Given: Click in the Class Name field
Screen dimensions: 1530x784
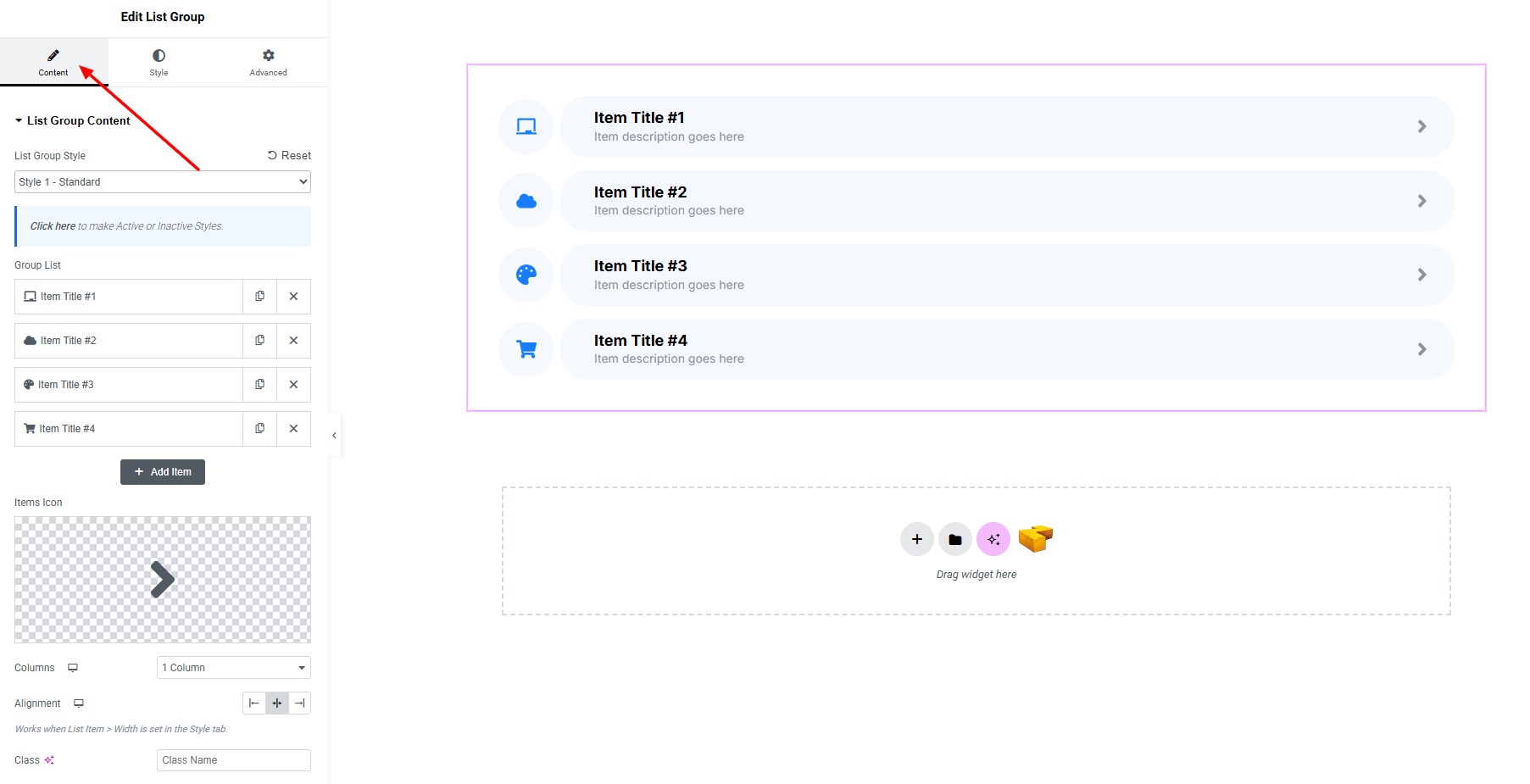Looking at the screenshot, I should pos(233,760).
